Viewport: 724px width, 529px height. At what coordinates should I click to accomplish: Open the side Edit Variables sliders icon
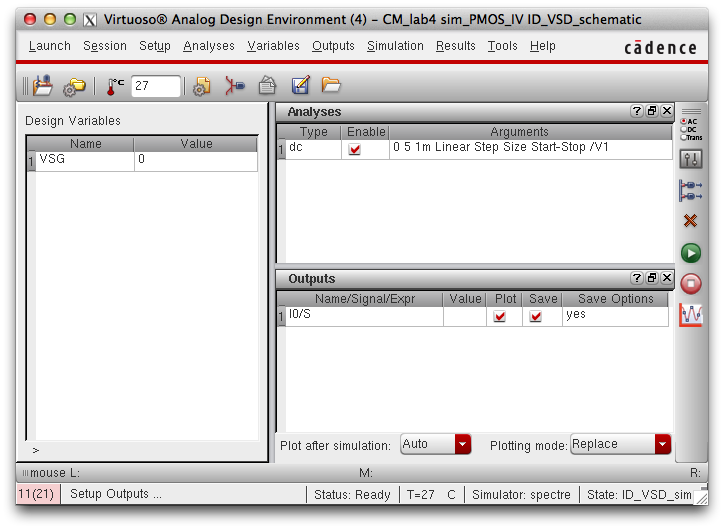click(x=691, y=159)
